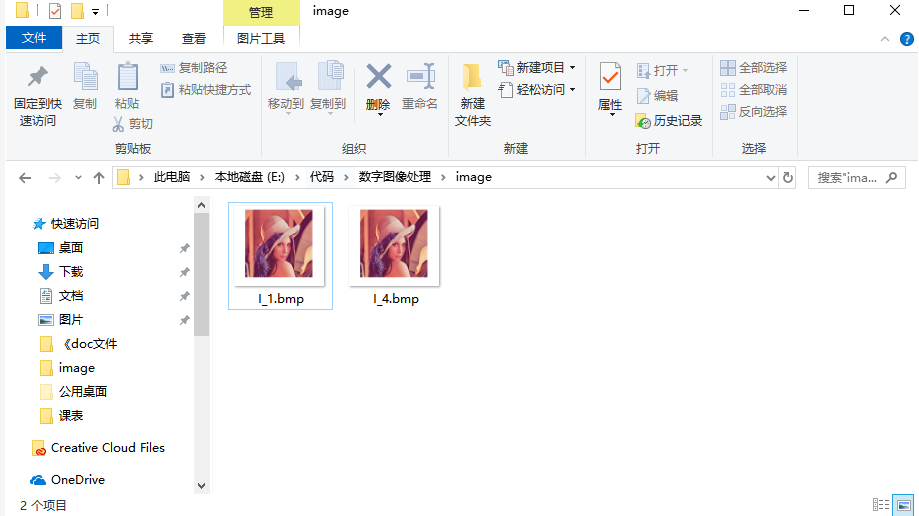Expand the address bar history dropdown
Viewport: 919px width, 516px height.
coord(770,178)
